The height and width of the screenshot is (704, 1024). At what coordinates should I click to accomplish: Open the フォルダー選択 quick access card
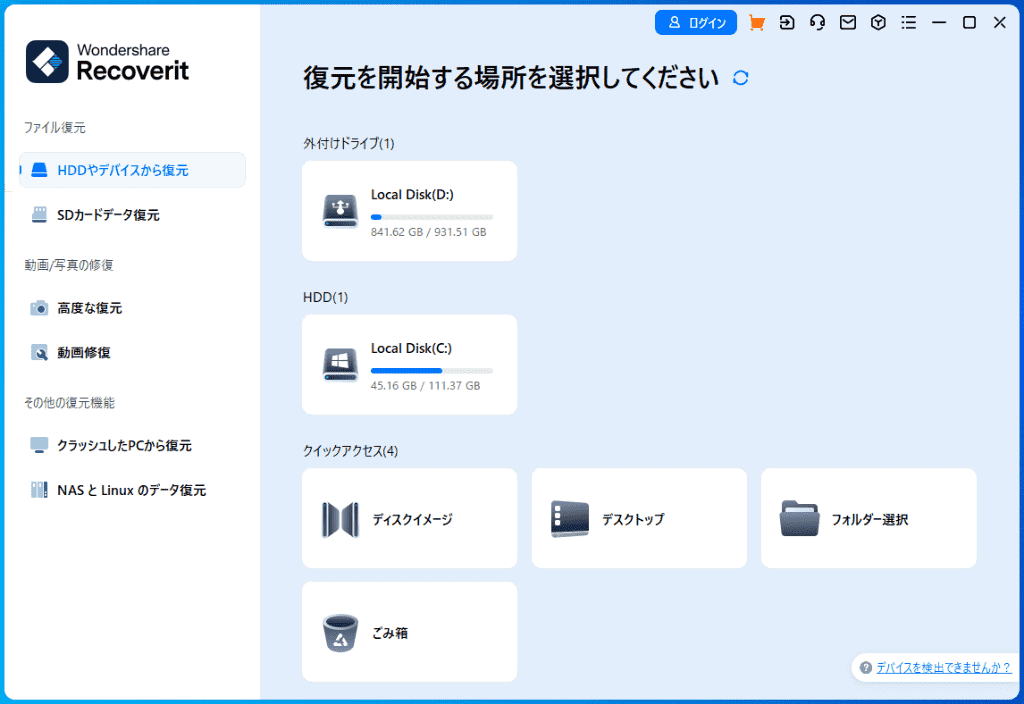coord(869,518)
